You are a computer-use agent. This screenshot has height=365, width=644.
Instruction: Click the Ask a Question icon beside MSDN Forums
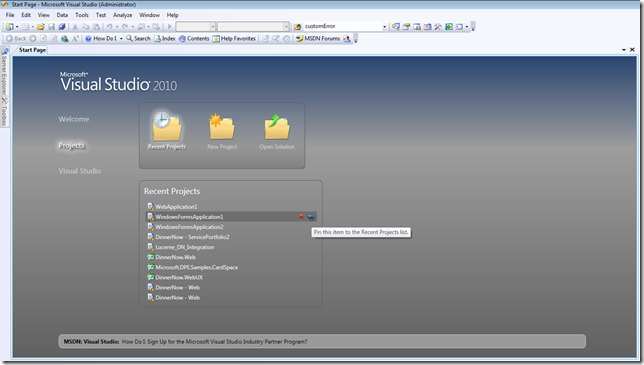pyautogui.click(x=347, y=39)
